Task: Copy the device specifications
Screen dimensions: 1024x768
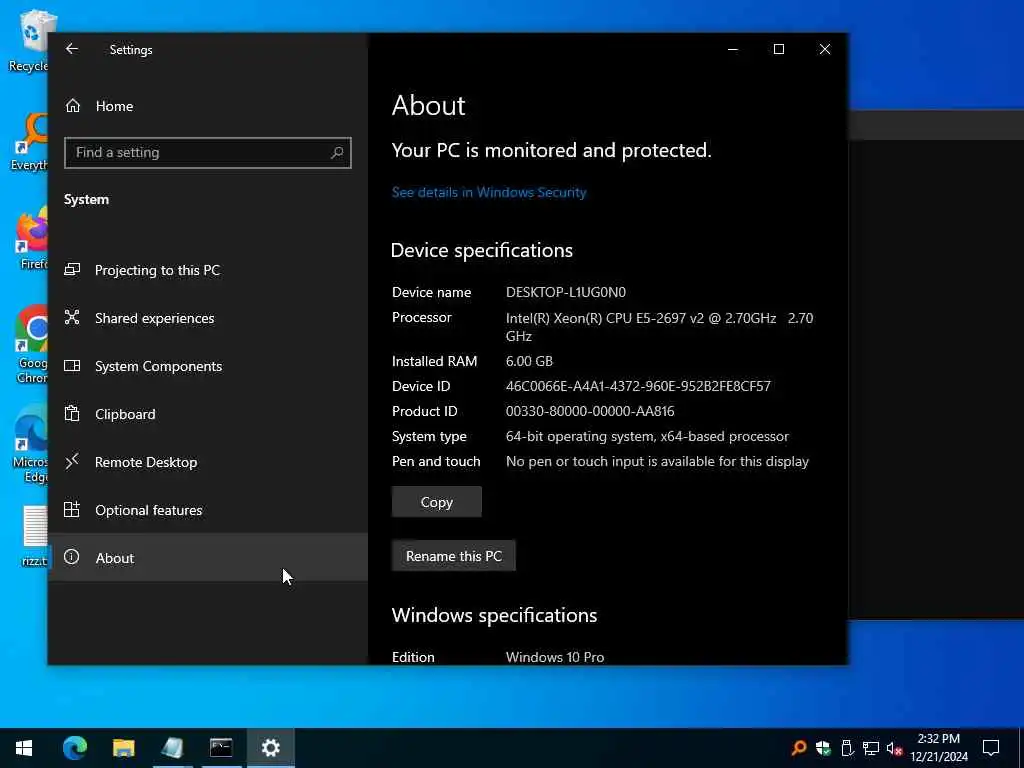Action: click(x=437, y=502)
